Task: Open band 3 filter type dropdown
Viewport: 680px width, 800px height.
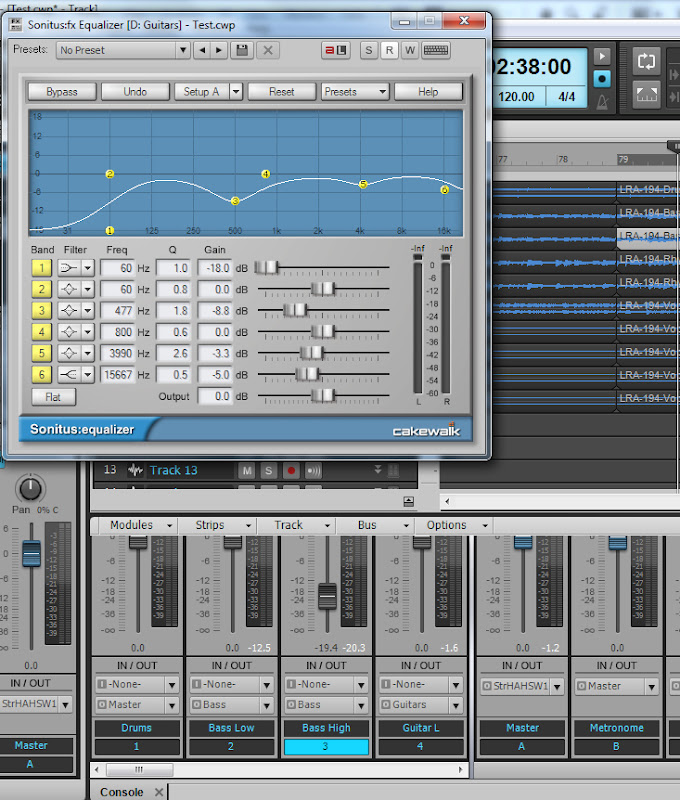Action: coord(87,311)
